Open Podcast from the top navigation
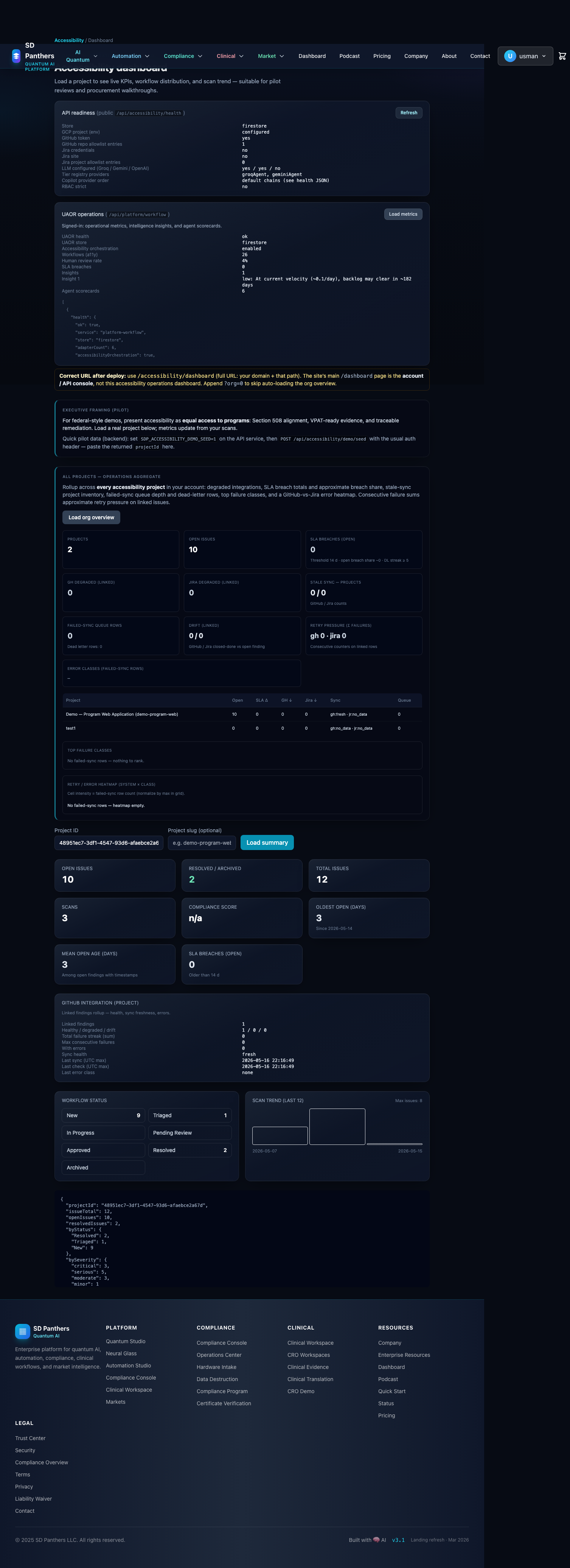 point(349,56)
